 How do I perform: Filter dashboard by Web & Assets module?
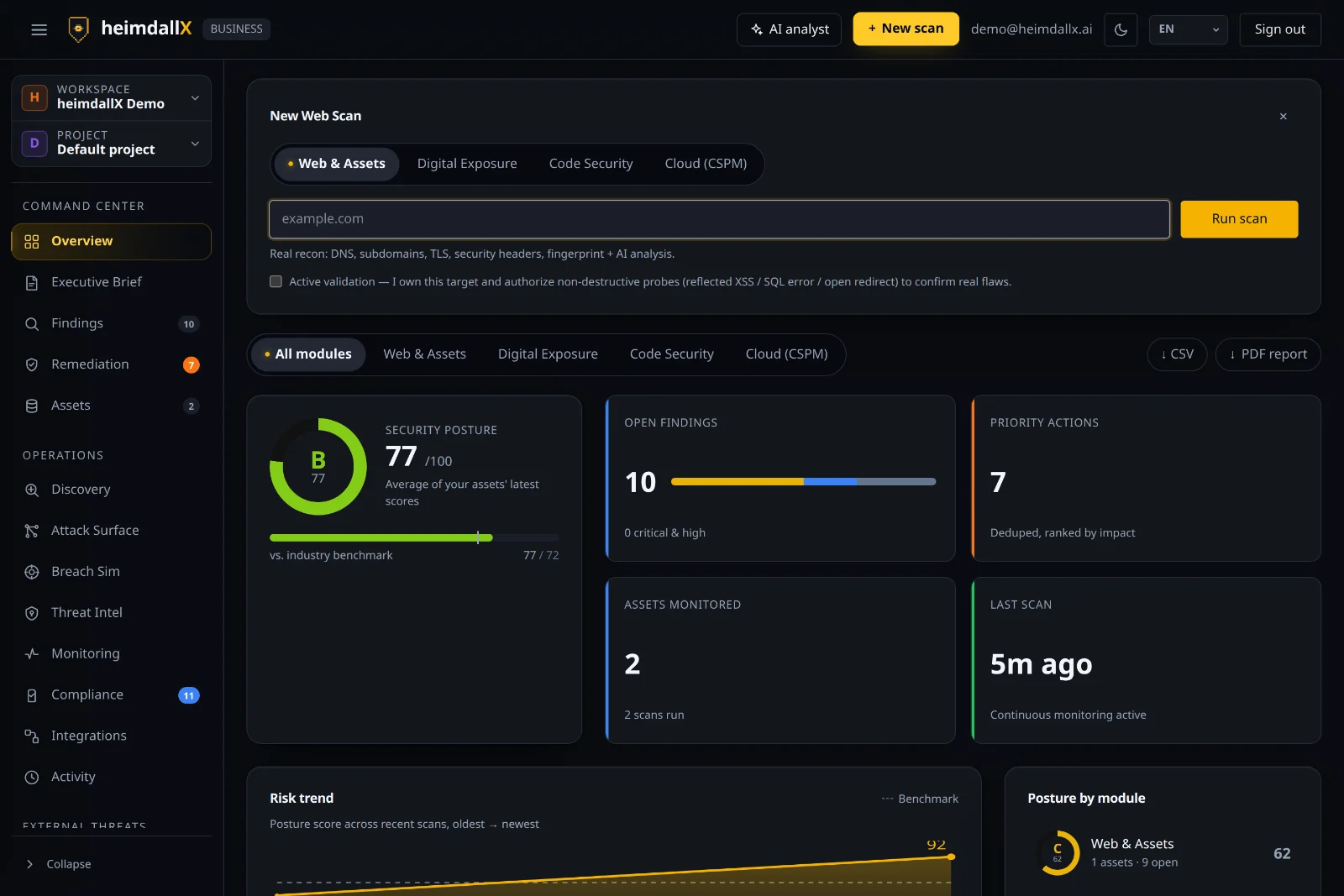pos(424,354)
